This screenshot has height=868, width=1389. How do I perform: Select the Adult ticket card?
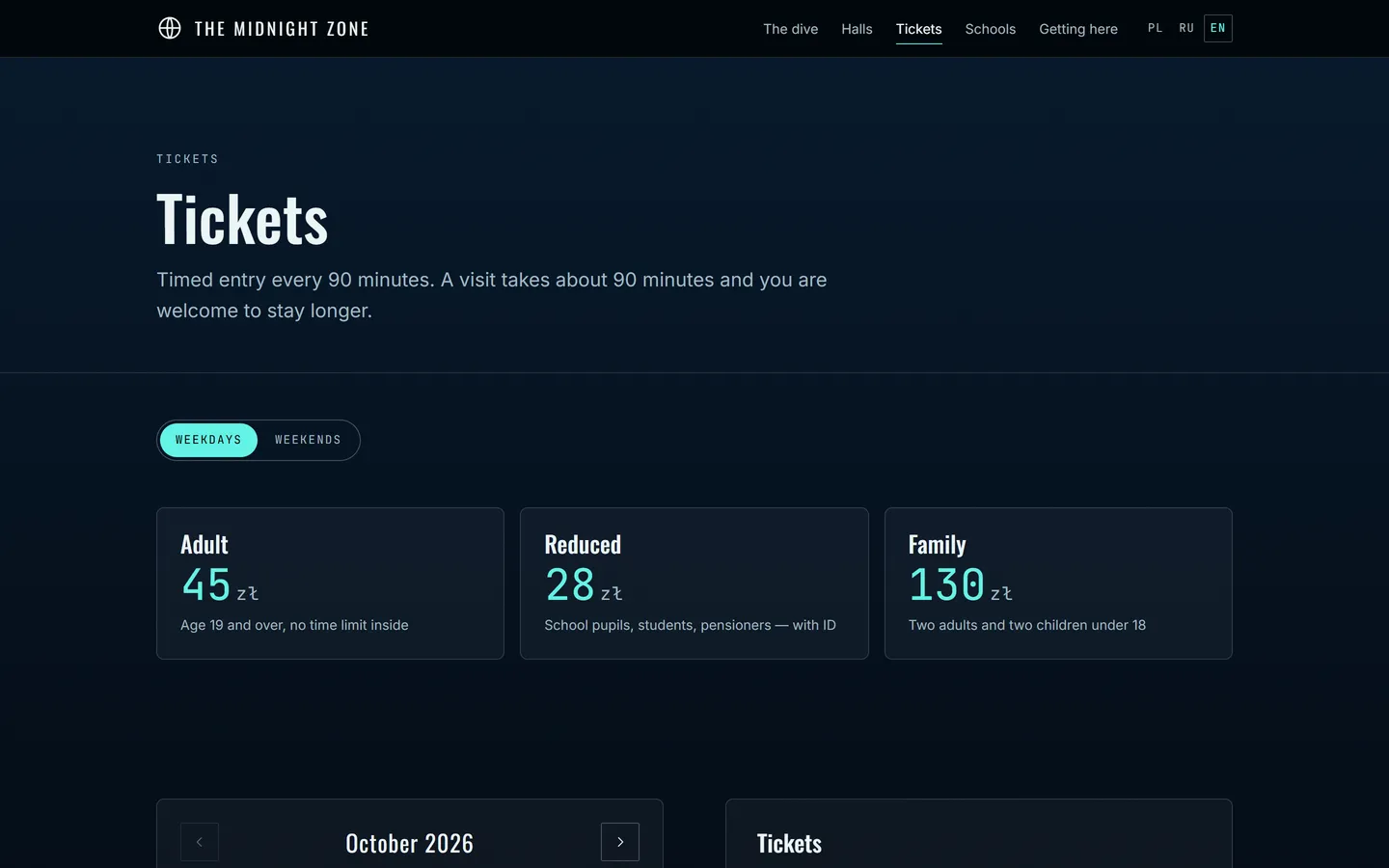(330, 583)
